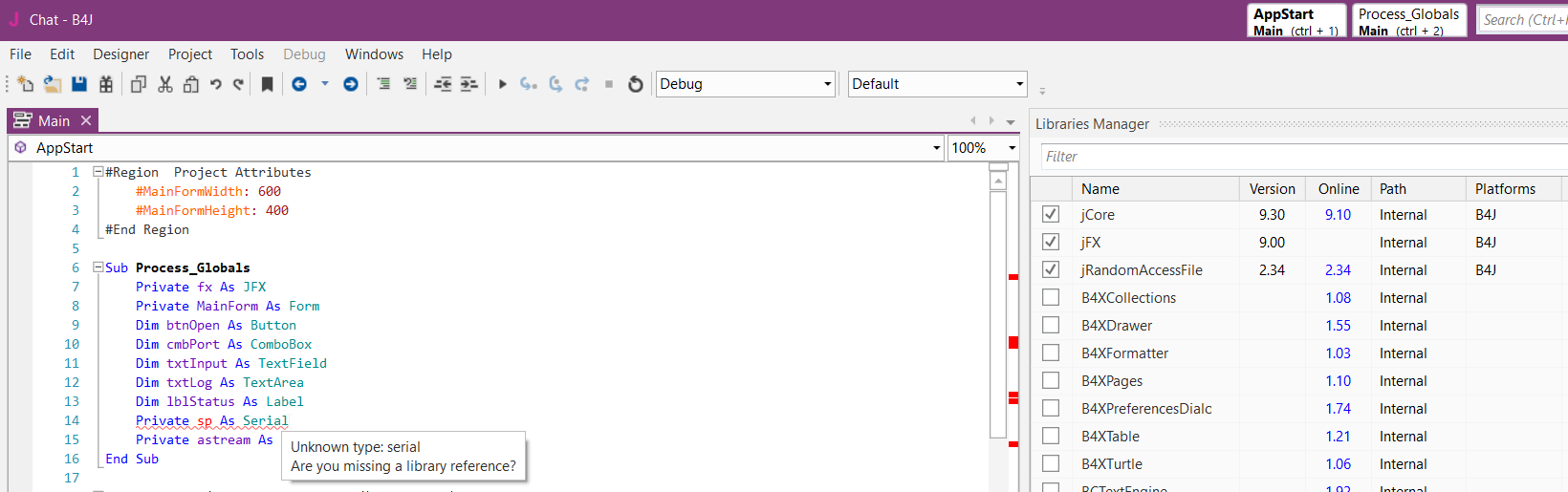This screenshot has width=1568, height=492.
Task: Click the Search box in title bar
Action: point(1523,19)
